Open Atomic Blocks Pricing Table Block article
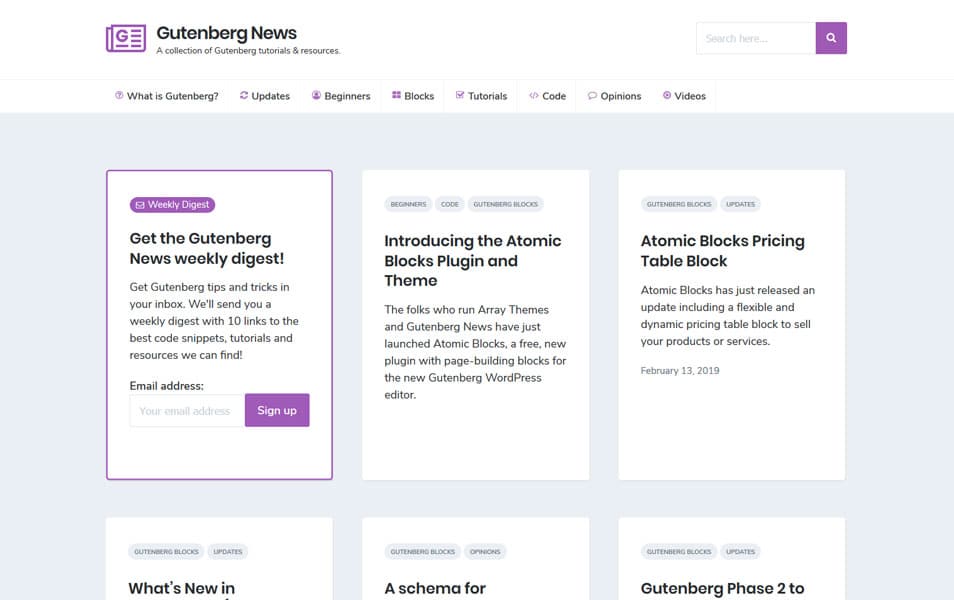The height and width of the screenshot is (600, 954). click(722, 251)
